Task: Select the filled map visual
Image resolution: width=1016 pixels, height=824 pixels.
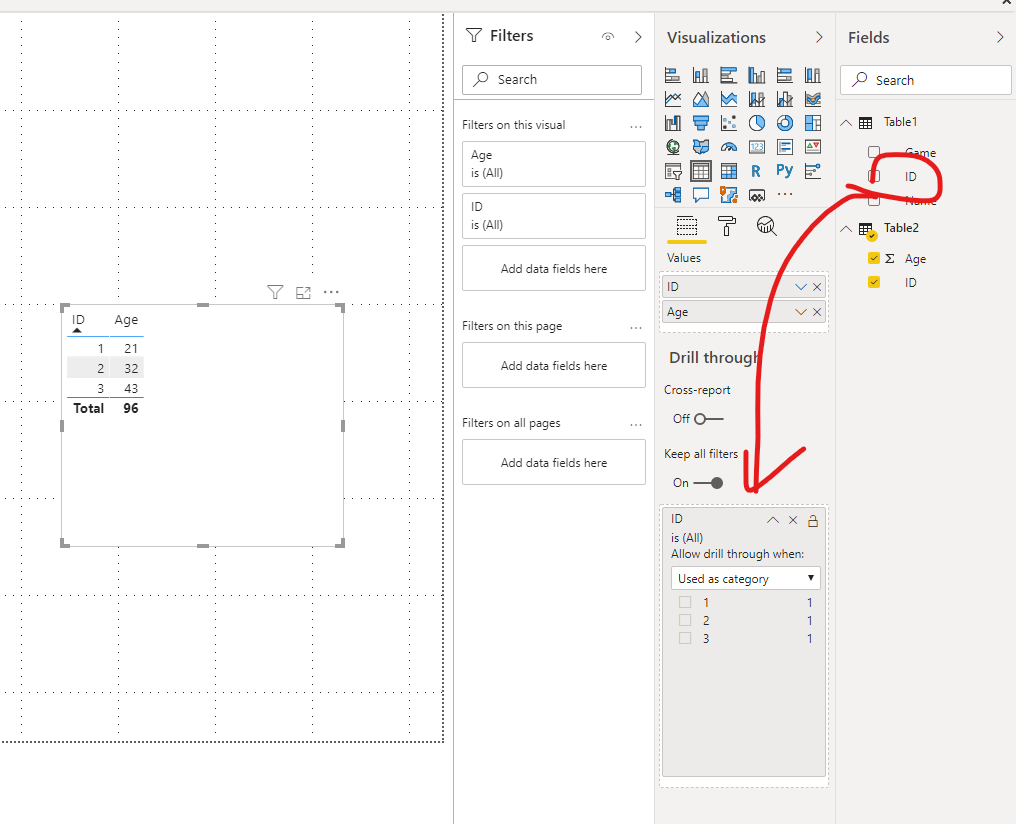Action: [x=700, y=147]
